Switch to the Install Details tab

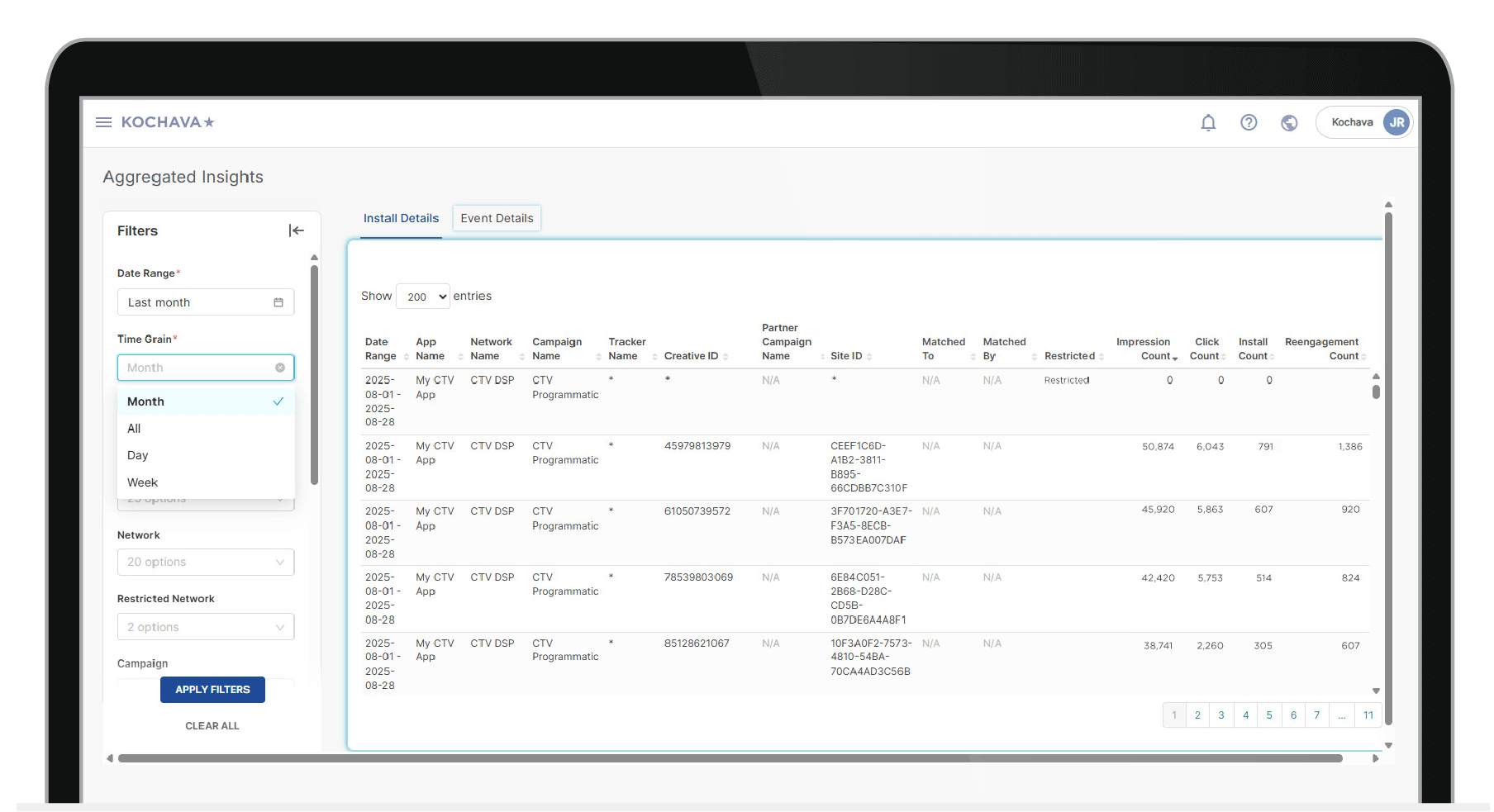(x=401, y=218)
